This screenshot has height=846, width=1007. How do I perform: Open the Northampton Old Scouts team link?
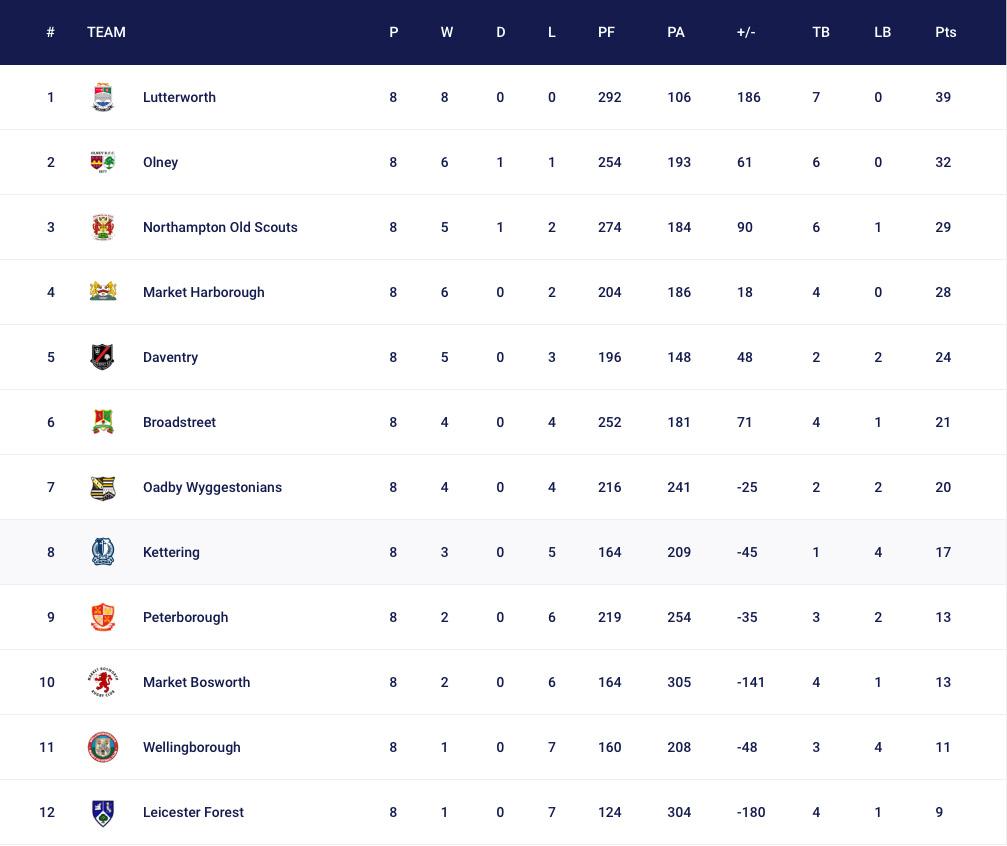coord(220,227)
